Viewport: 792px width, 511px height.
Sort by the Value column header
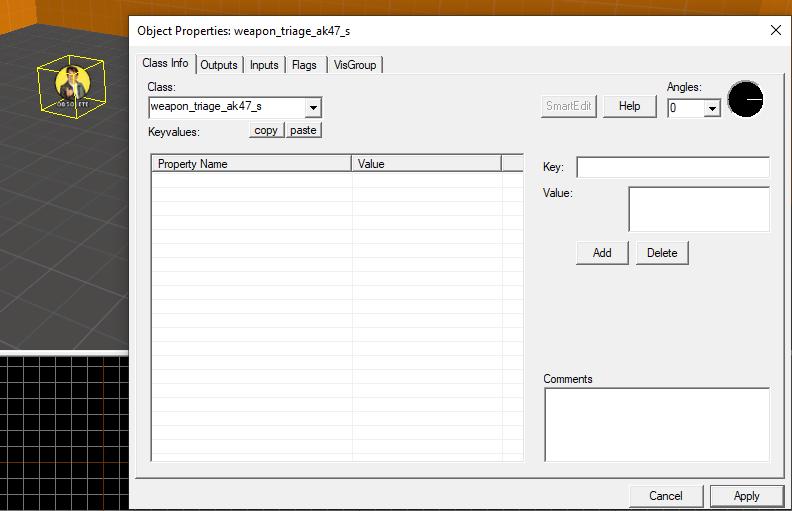[427, 164]
